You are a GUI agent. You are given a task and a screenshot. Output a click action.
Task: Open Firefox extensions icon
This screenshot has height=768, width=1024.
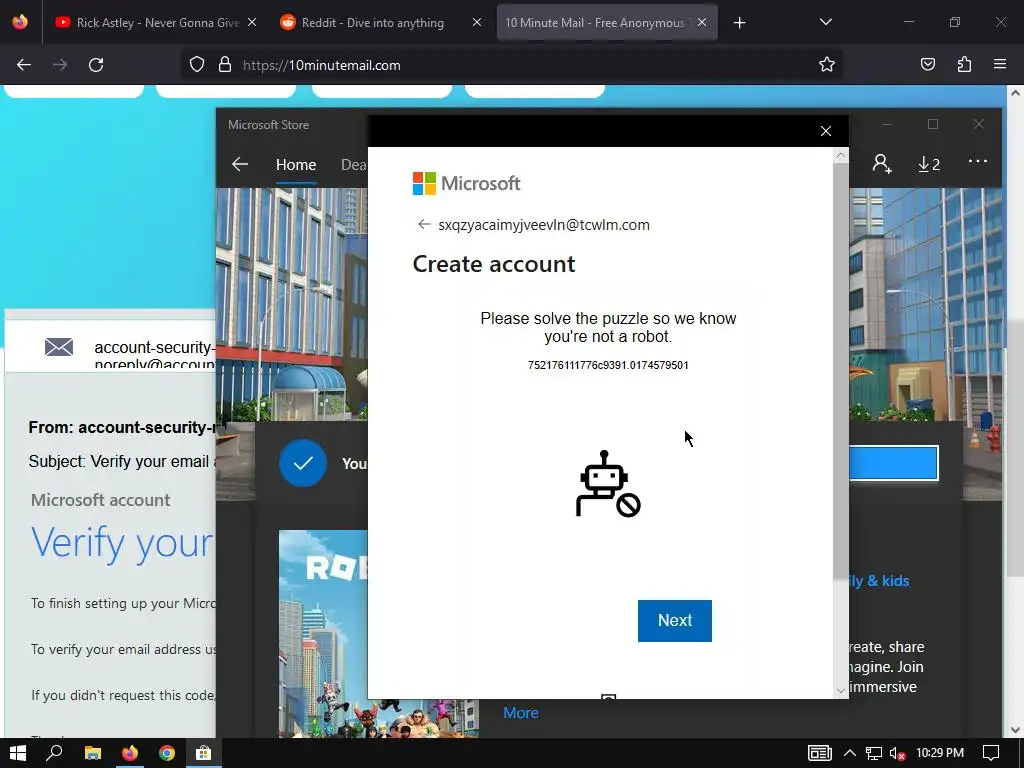pyautogui.click(x=964, y=65)
